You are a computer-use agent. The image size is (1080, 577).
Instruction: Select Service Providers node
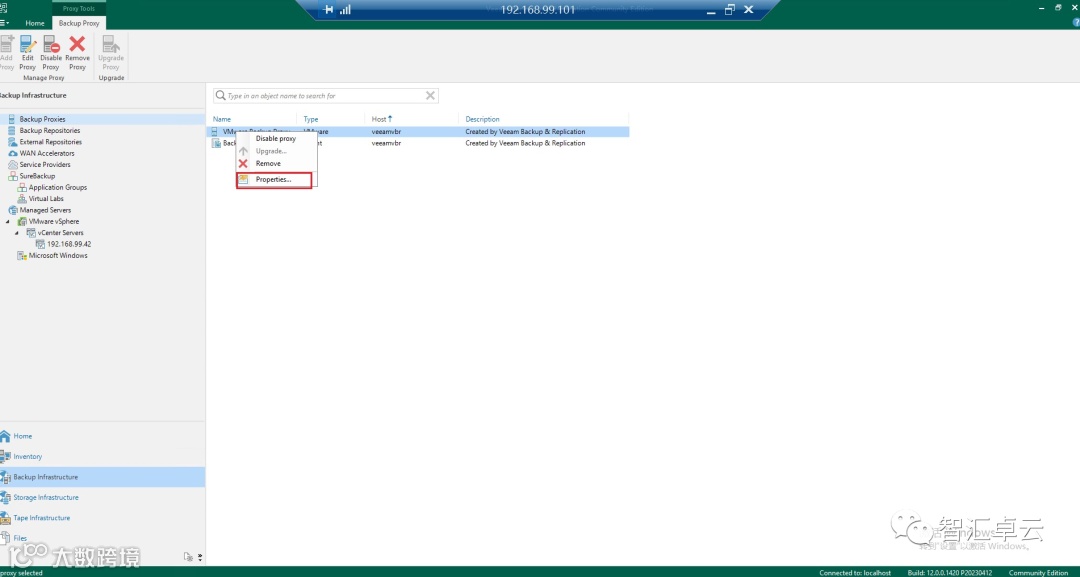pos(45,165)
